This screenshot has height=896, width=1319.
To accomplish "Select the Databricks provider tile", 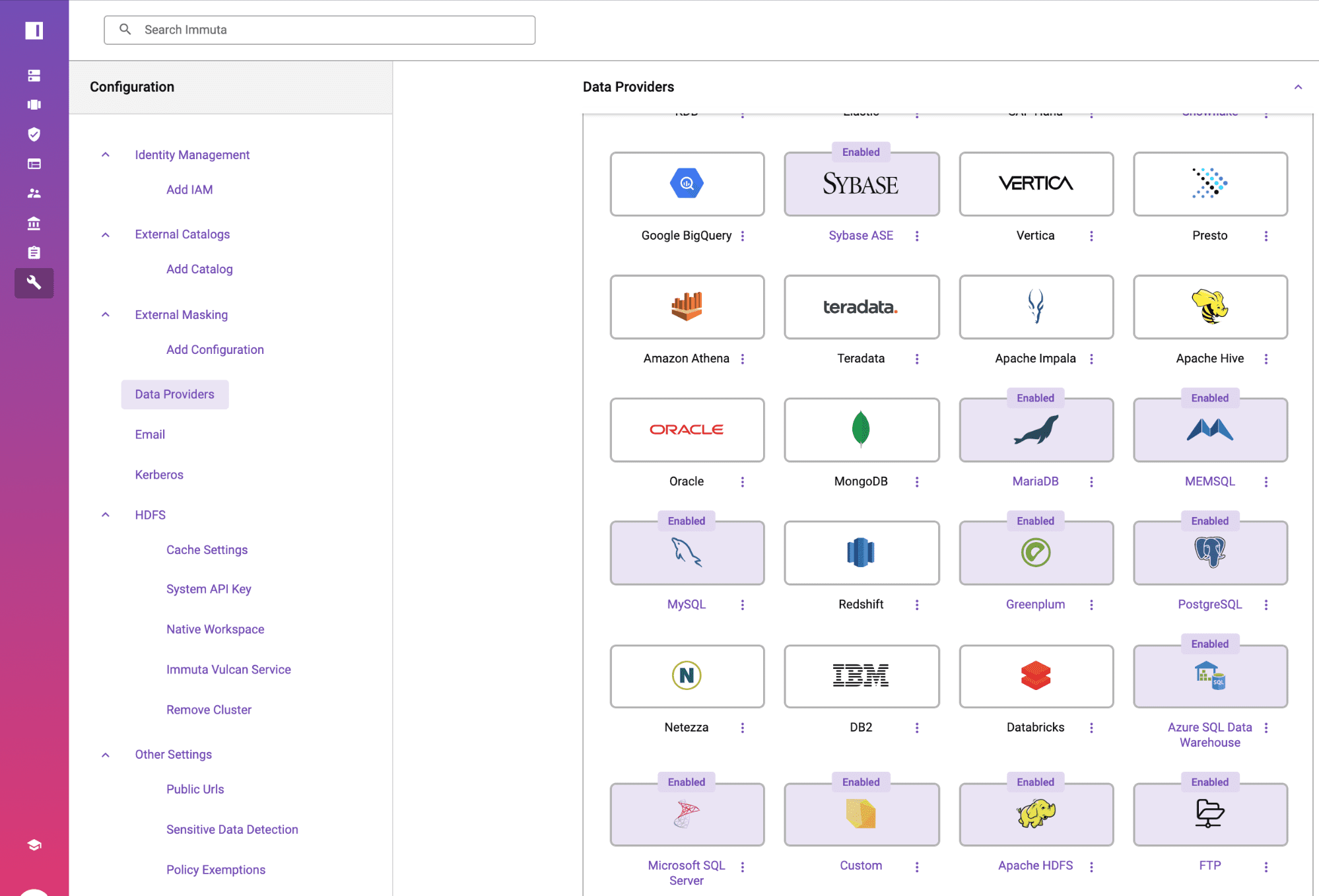I will pyautogui.click(x=1036, y=676).
